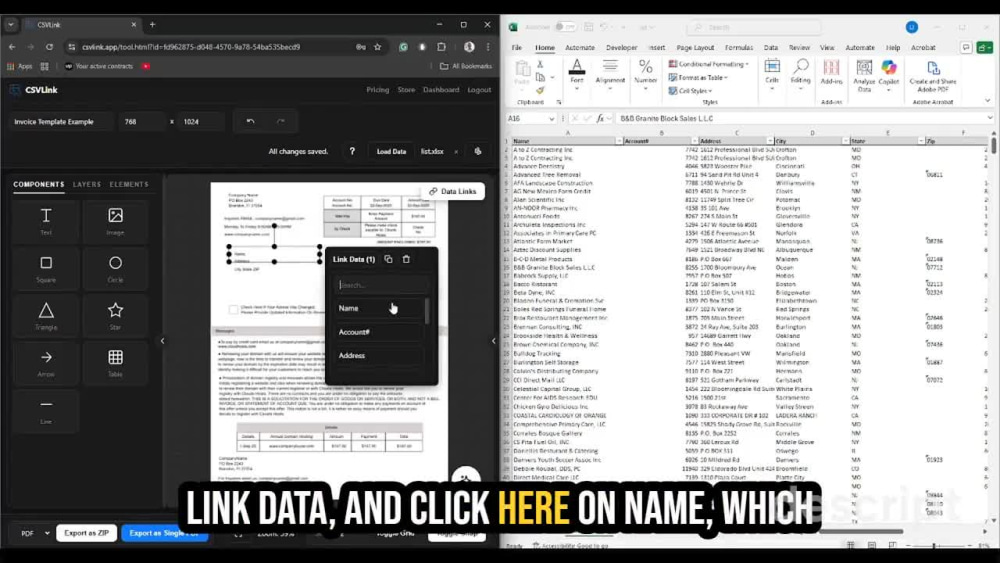Screen dimensions: 1000x563
Task: Open the Dashboard link in CSVLink
Action: [441, 90]
